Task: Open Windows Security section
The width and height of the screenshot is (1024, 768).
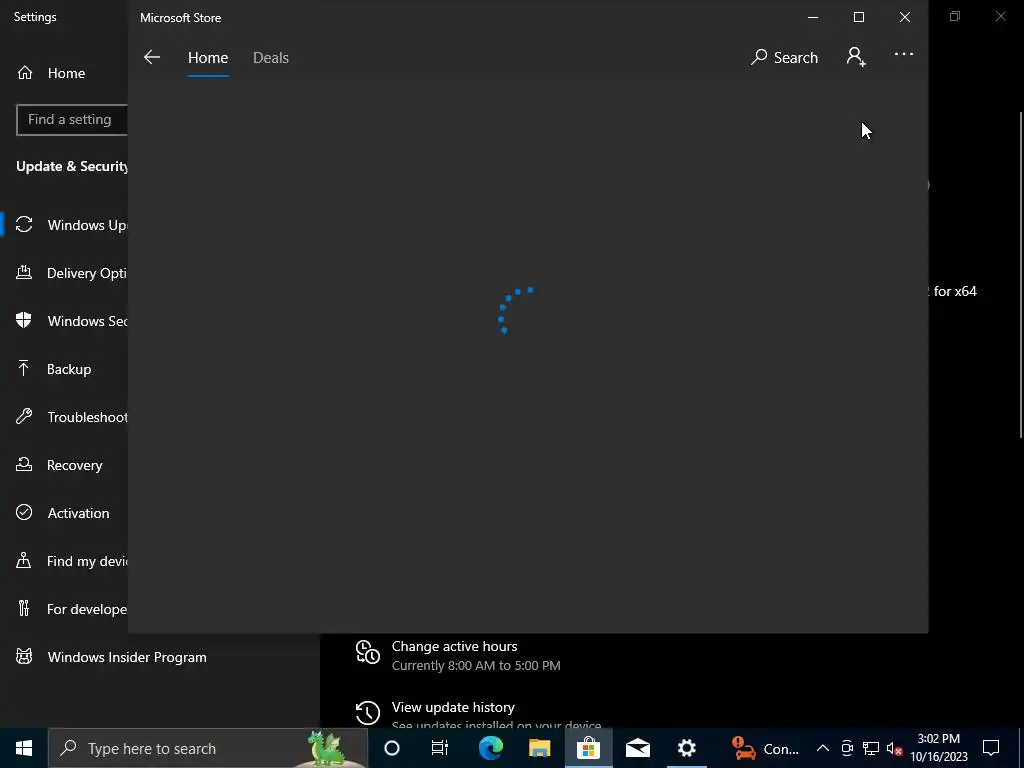Action: click(x=64, y=321)
